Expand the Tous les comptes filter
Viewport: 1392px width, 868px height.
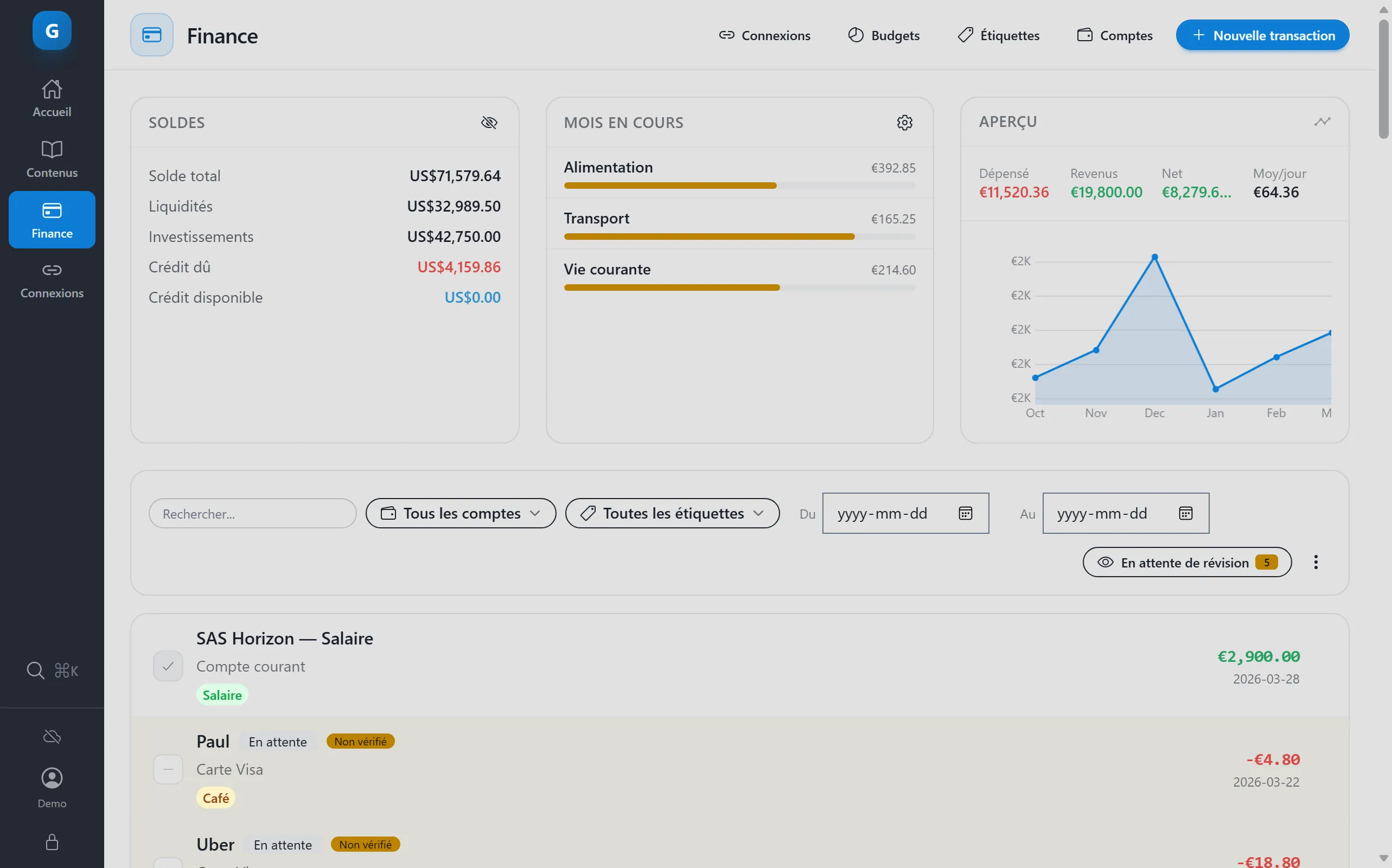[461, 513]
